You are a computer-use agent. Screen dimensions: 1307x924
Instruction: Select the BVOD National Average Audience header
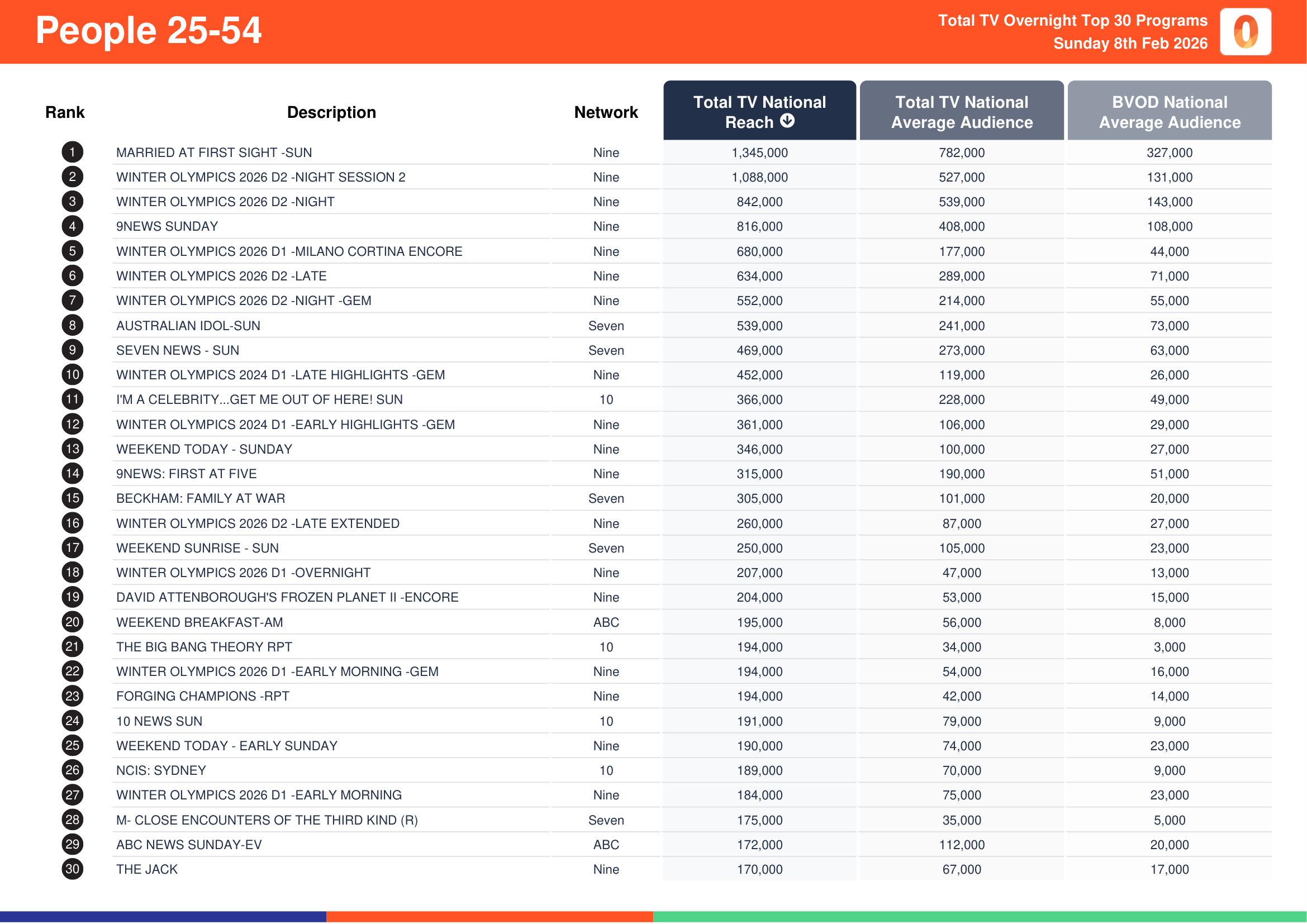pos(1169,111)
